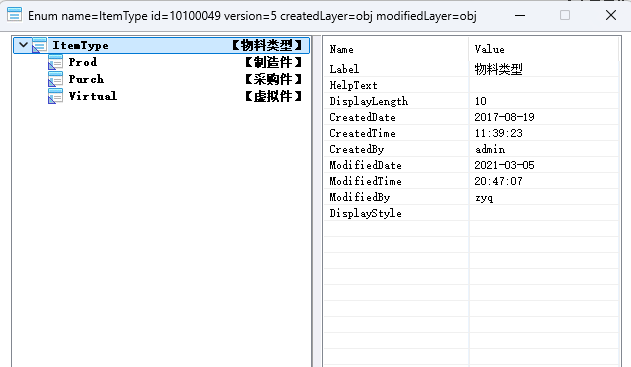Select the ModifiedDate property name cell
Screen dimensions: 631x367
point(396,165)
